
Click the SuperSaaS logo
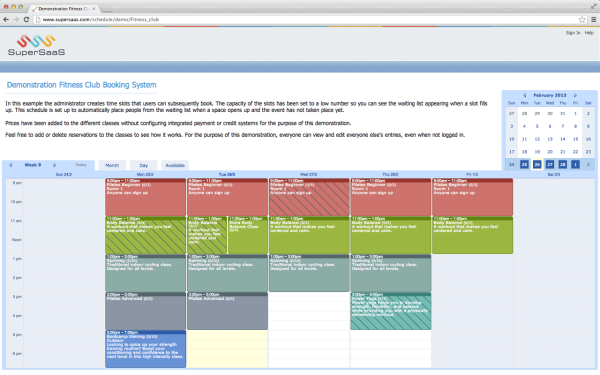(36, 45)
